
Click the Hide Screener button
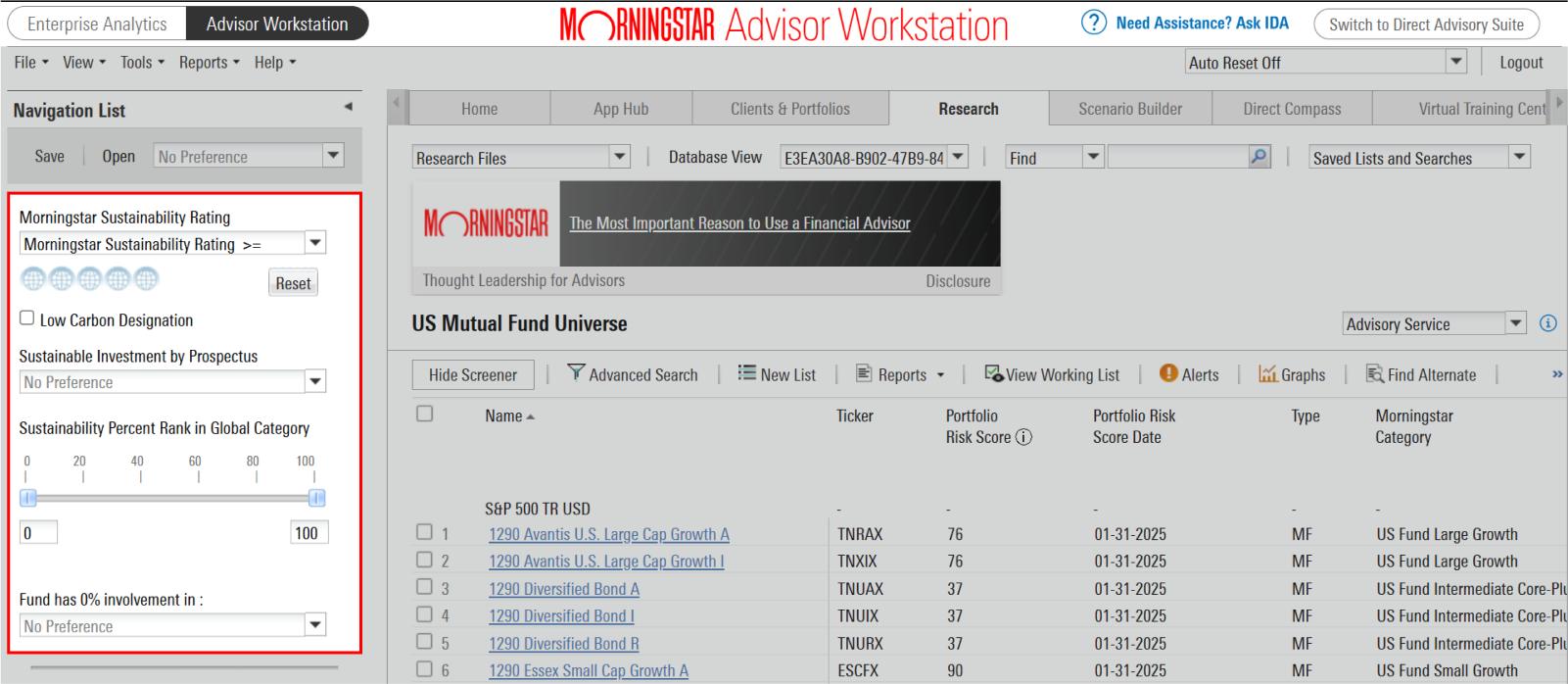tap(472, 374)
